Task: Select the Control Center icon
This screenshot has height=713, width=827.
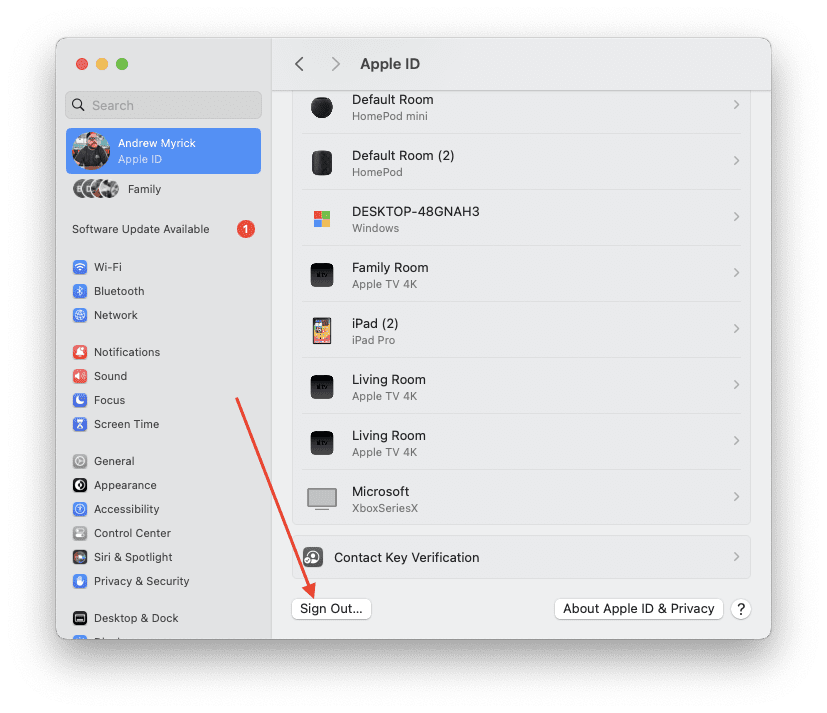Action: pyautogui.click(x=80, y=533)
